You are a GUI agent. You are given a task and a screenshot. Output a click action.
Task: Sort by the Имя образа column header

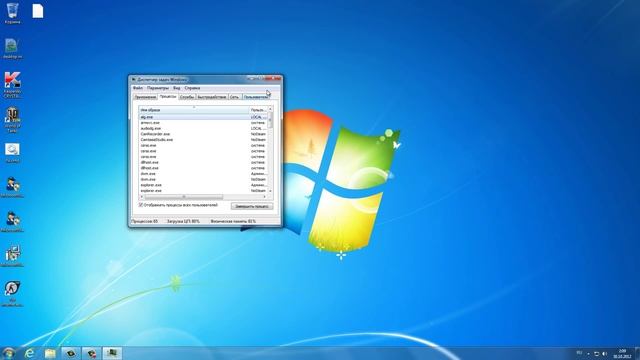coord(194,110)
